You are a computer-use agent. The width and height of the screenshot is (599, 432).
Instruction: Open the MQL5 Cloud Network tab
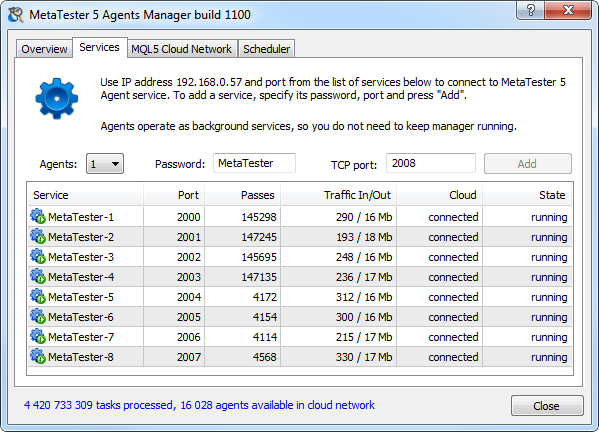[x=181, y=49]
